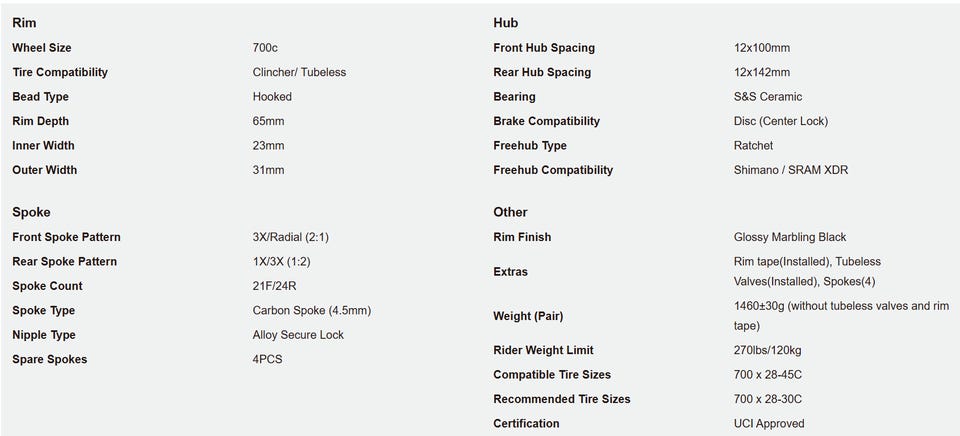The height and width of the screenshot is (436, 960).
Task: Select the Wheel Size label
Action: 42,48
